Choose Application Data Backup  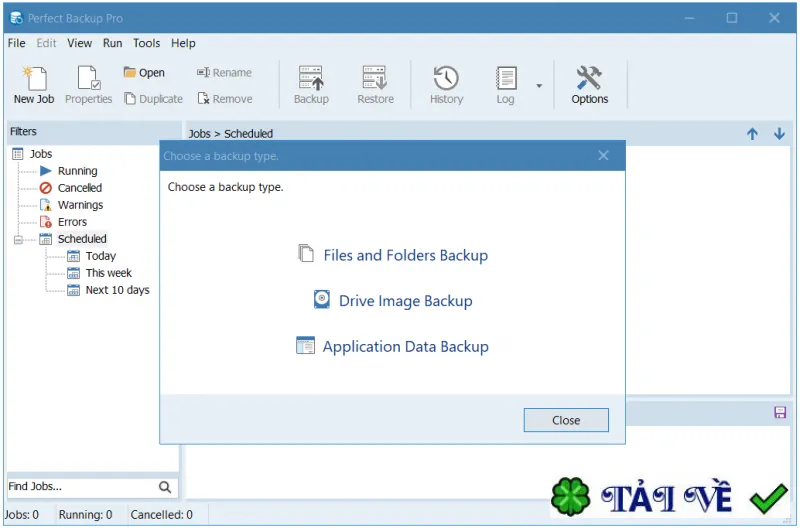[393, 346]
